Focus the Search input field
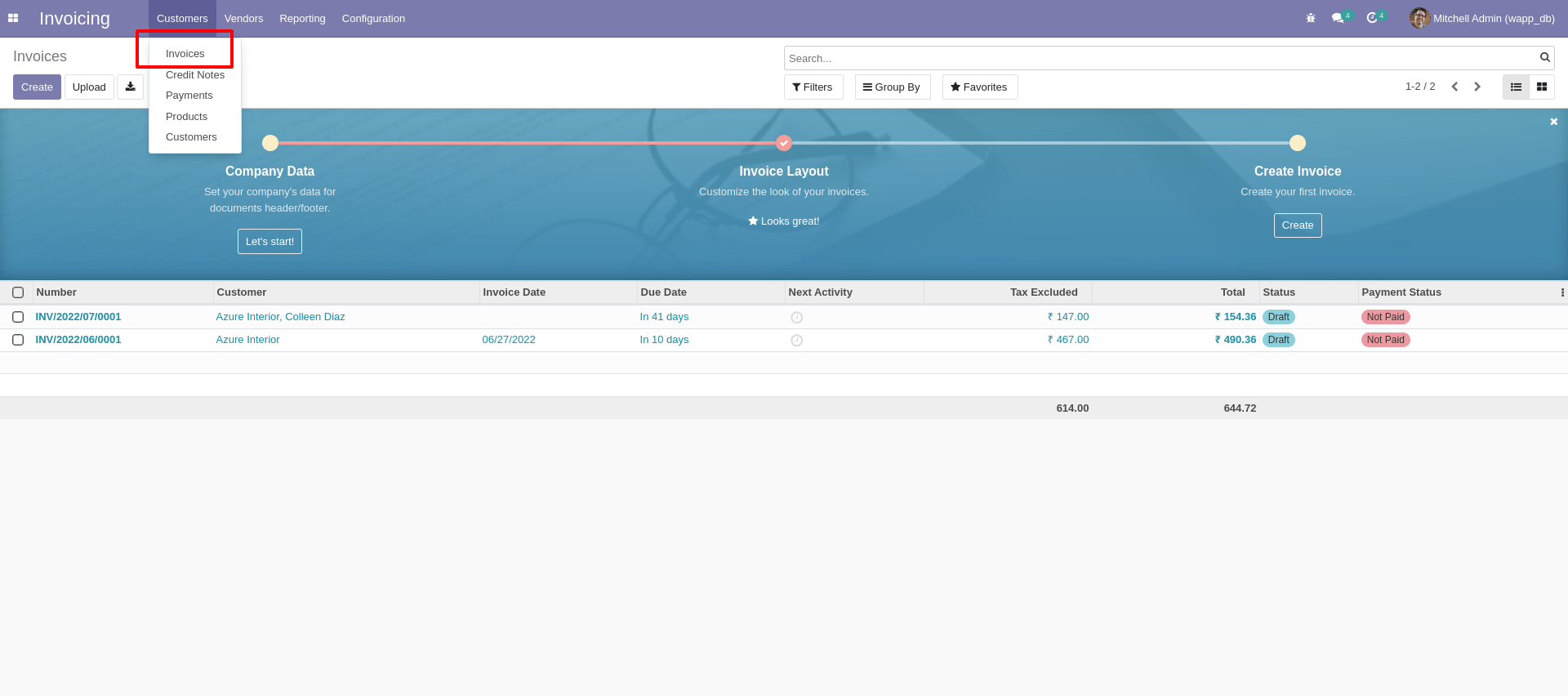 pos(1160,58)
